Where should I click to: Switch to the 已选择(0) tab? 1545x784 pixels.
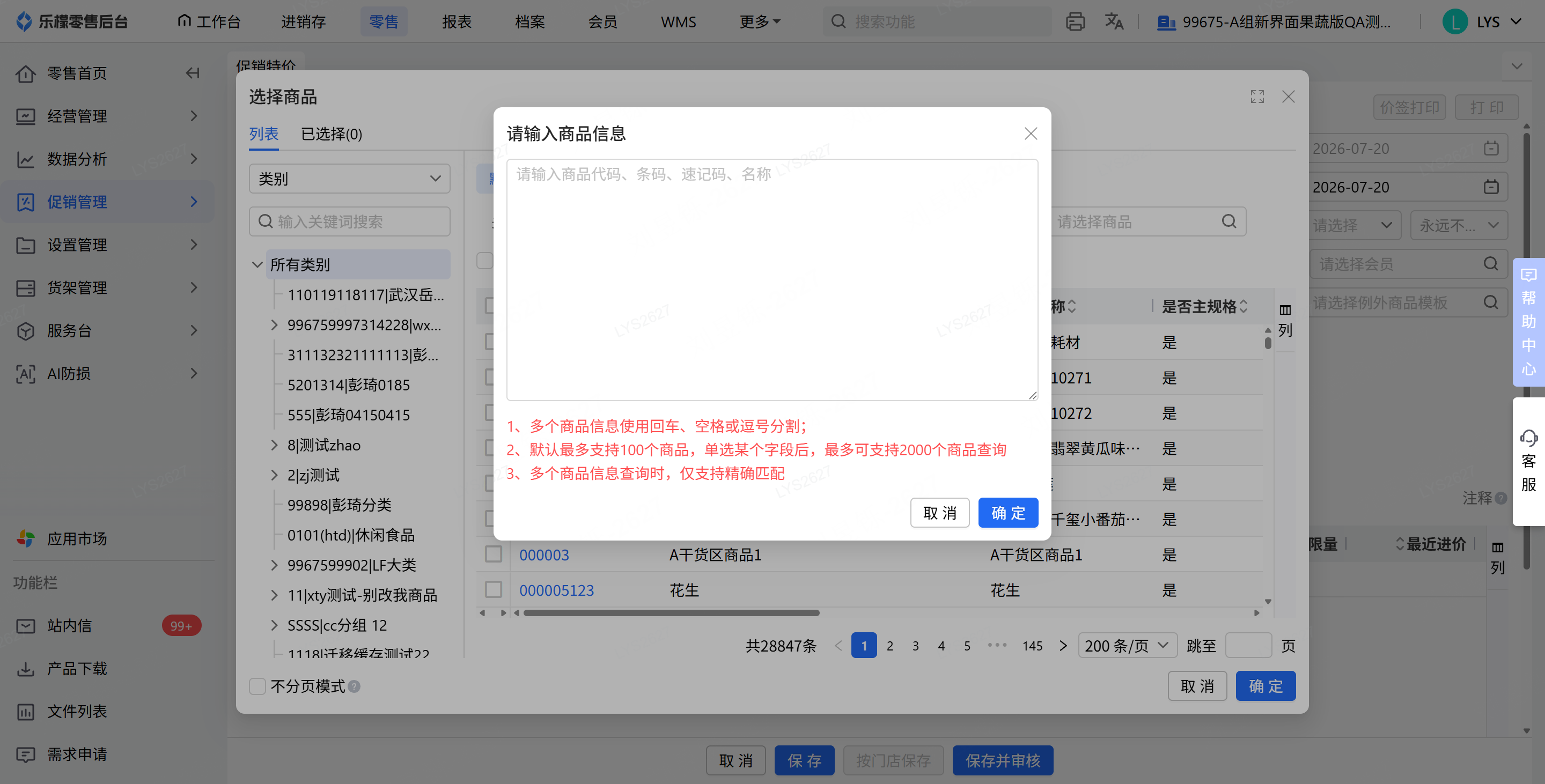pos(331,134)
